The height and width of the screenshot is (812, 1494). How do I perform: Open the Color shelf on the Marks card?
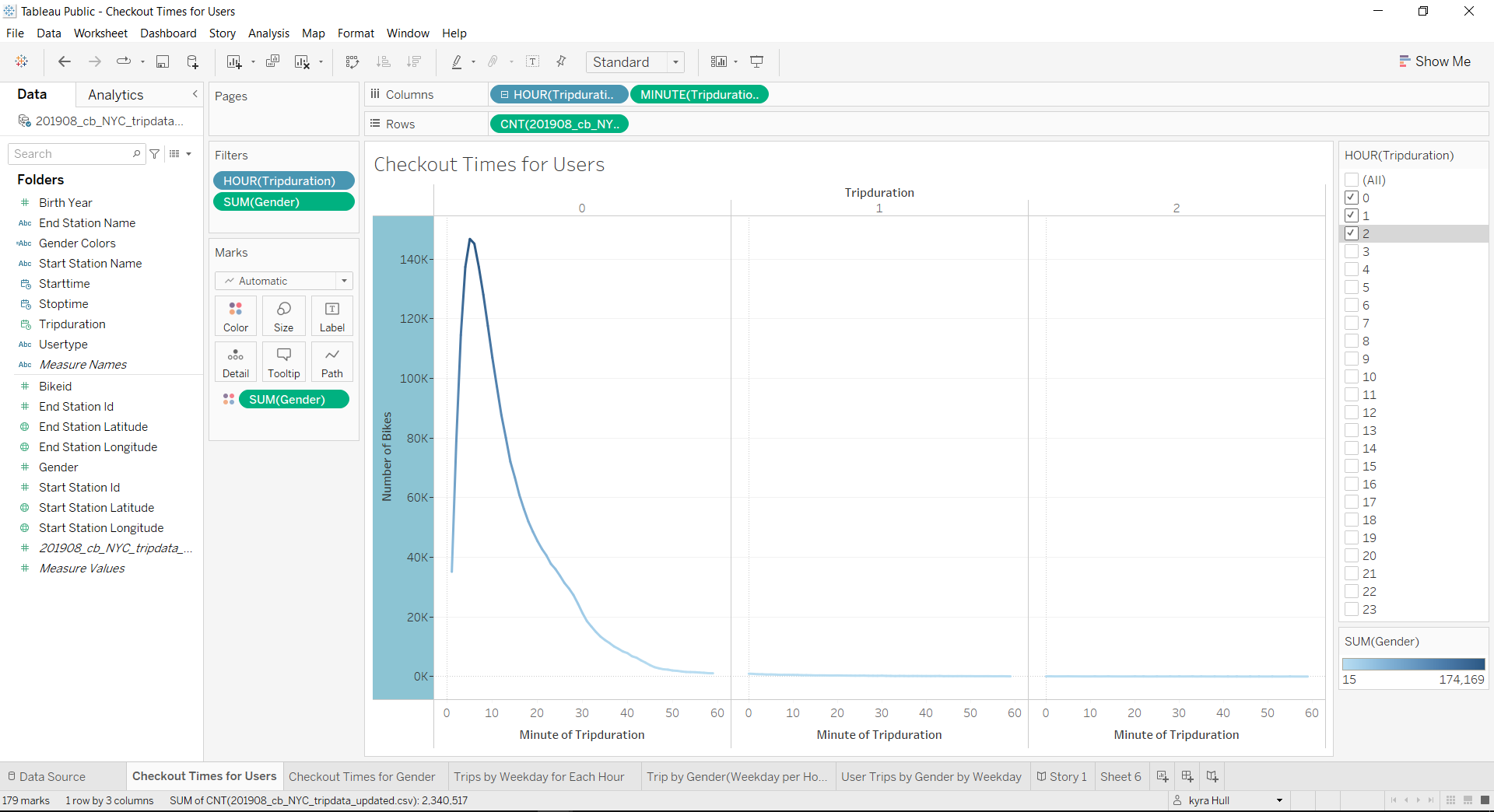(x=235, y=316)
